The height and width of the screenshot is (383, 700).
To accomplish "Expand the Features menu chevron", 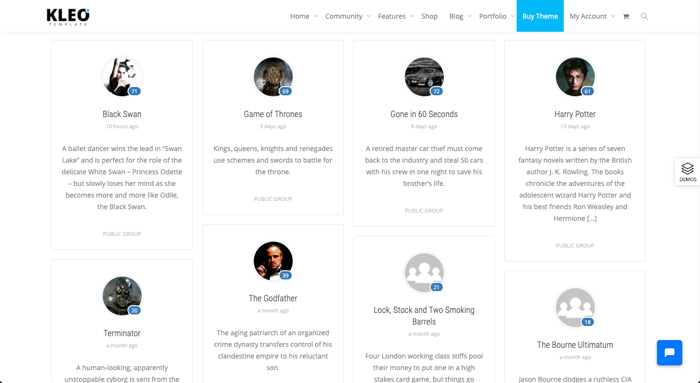I will click(x=412, y=16).
